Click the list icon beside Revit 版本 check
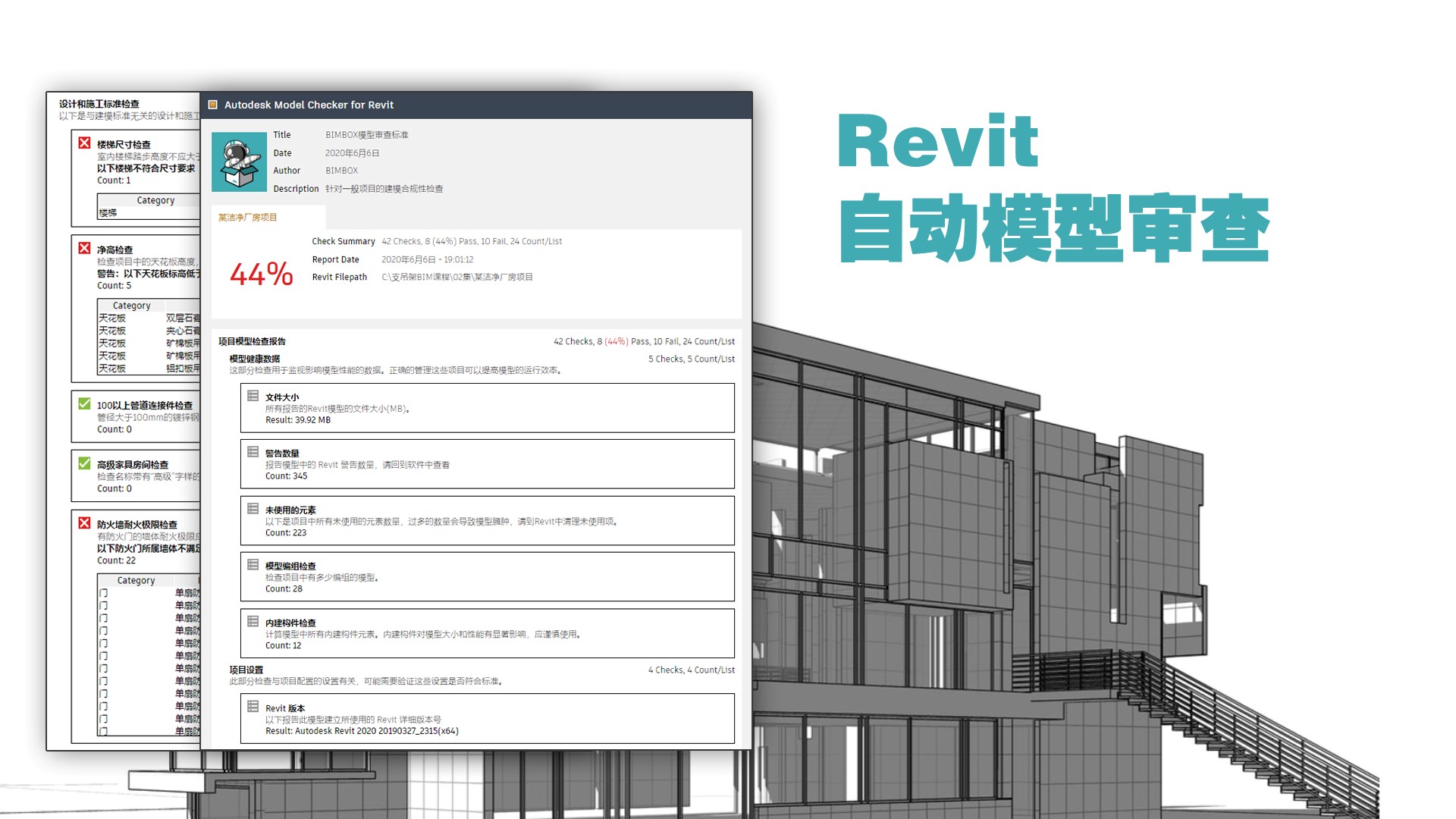Viewport: 1456px width, 819px height. (252, 707)
